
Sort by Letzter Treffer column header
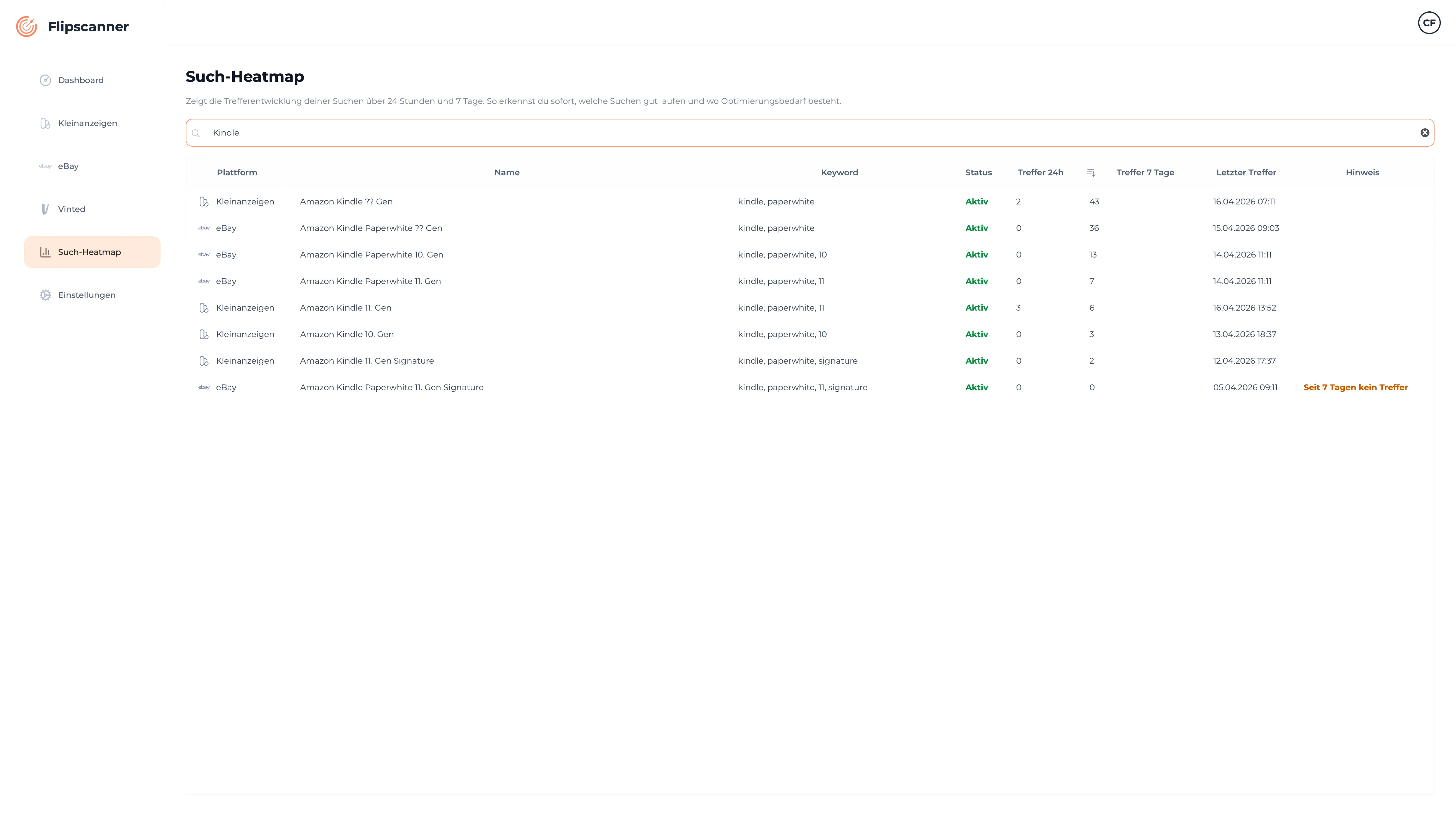1246,173
